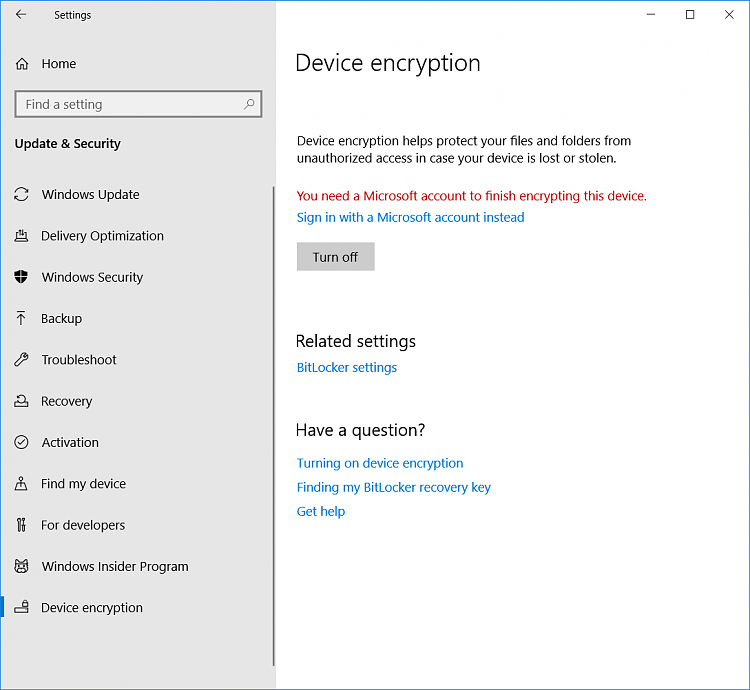This screenshot has height=690, width=750.
Task: Click the Windows Update sync icon
Action: point(22,194)
